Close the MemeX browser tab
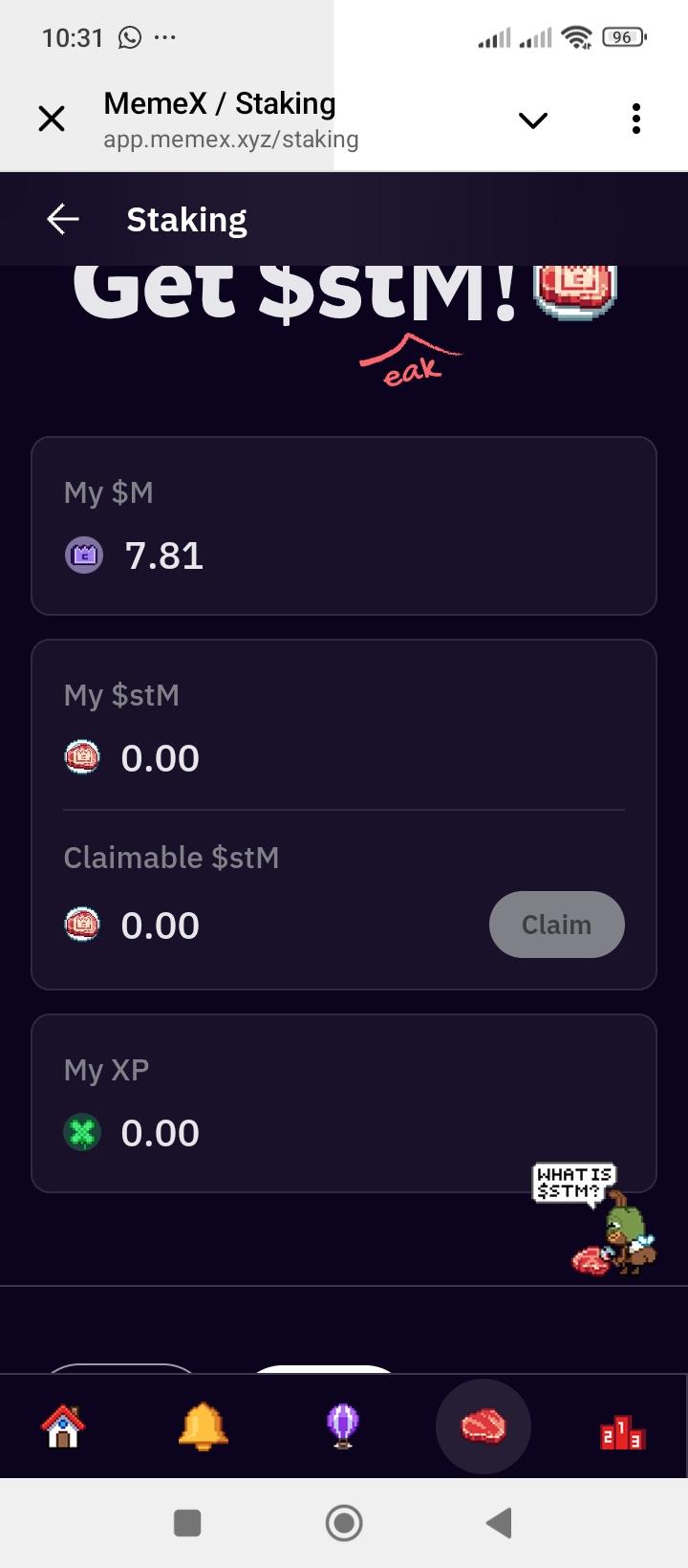The width and height of the screenshot is (688, 1568). click(x=52, y=120)
